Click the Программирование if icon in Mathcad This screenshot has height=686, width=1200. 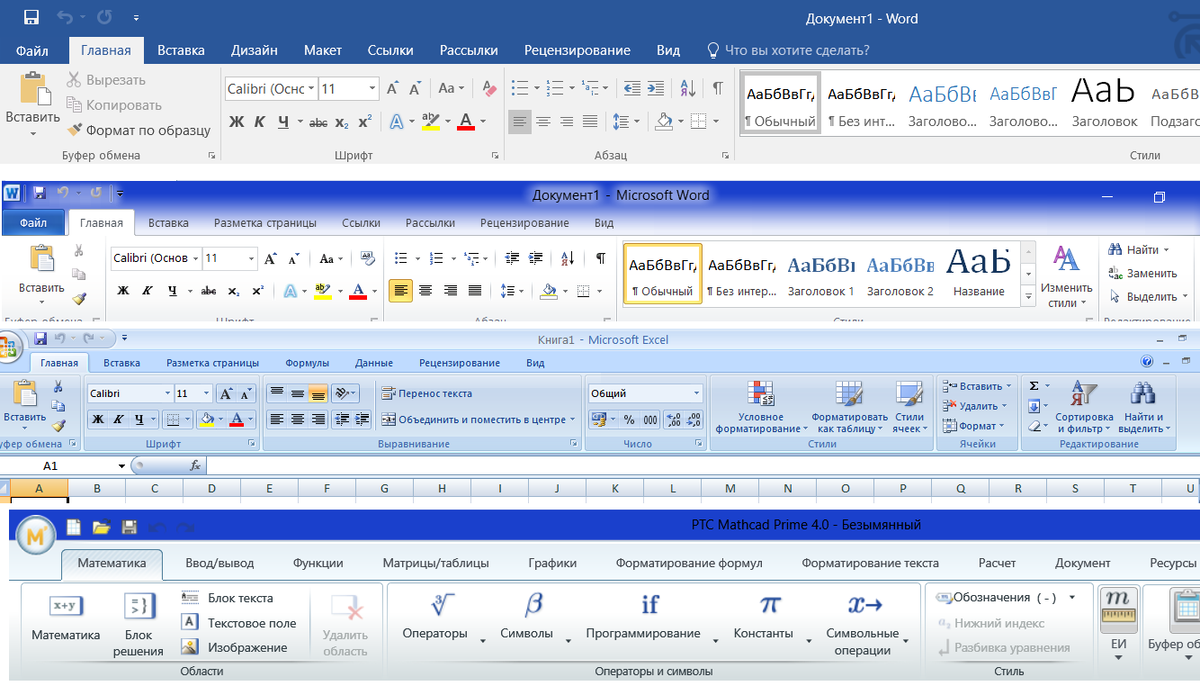(x=650, y=605)
